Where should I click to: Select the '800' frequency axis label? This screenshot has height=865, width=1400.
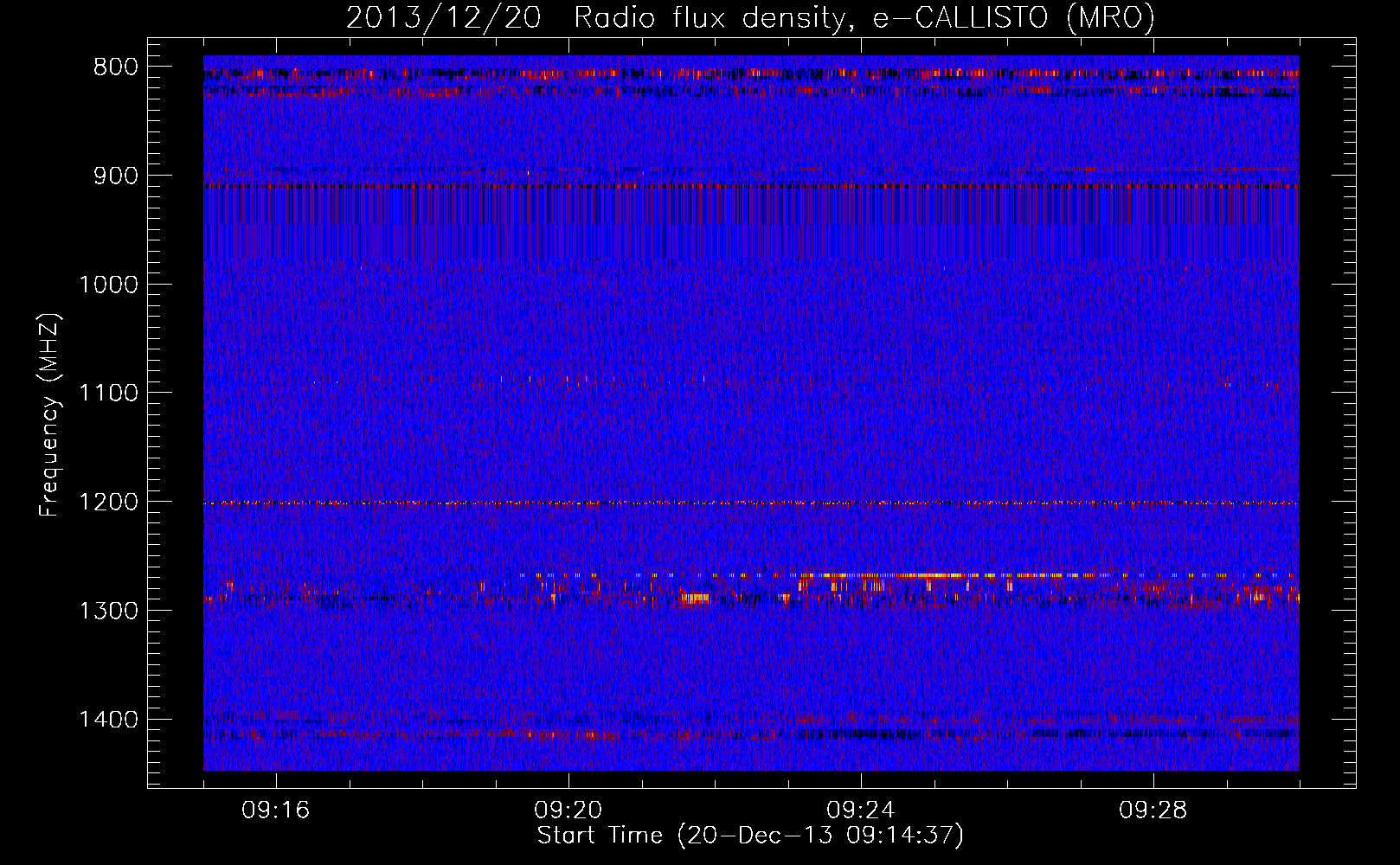coord(116,67)
